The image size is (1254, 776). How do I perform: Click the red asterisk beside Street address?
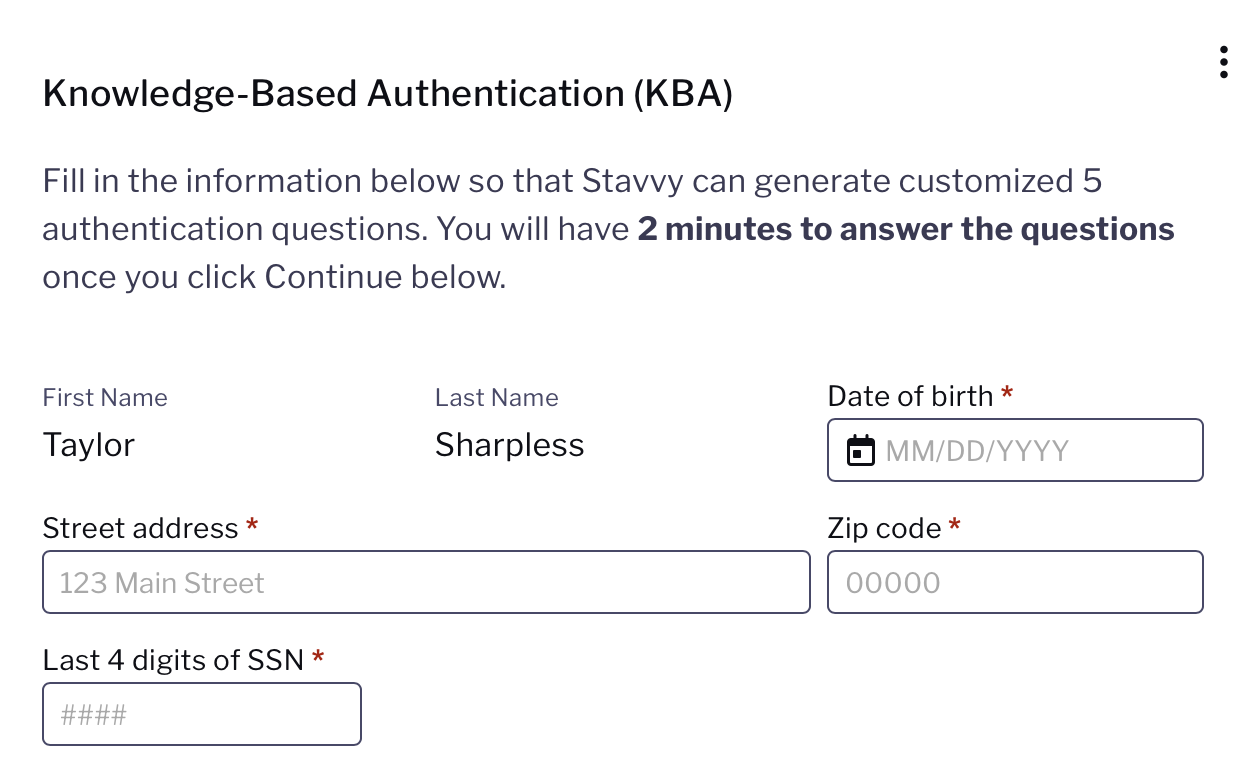coord(252,524)
